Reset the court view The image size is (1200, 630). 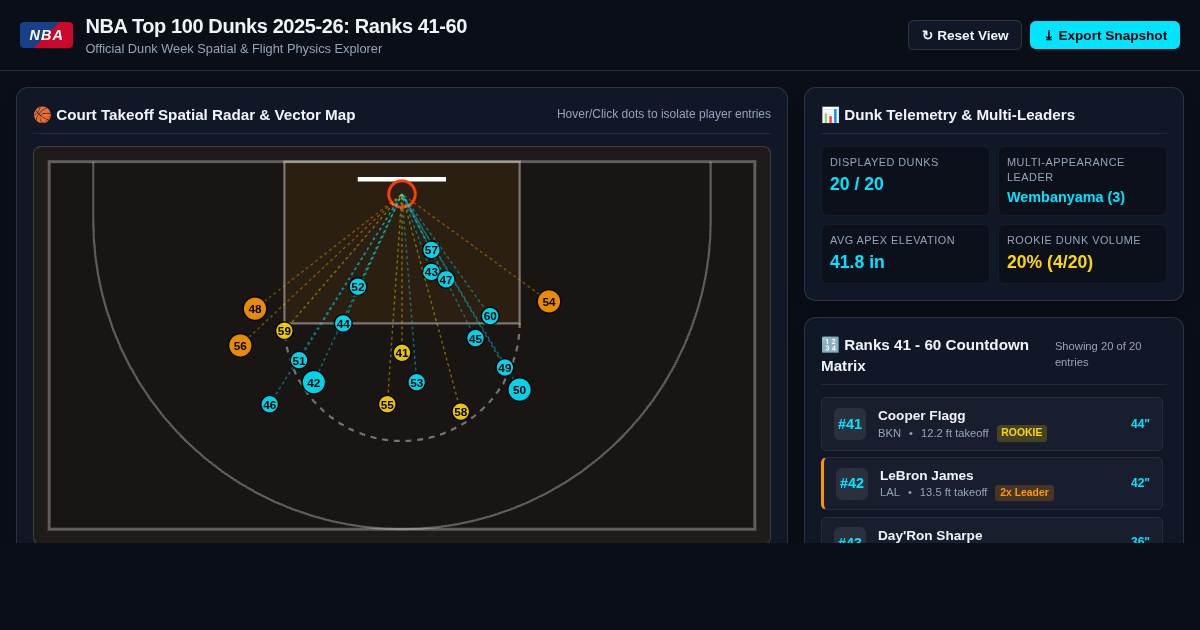click(965, 35)
